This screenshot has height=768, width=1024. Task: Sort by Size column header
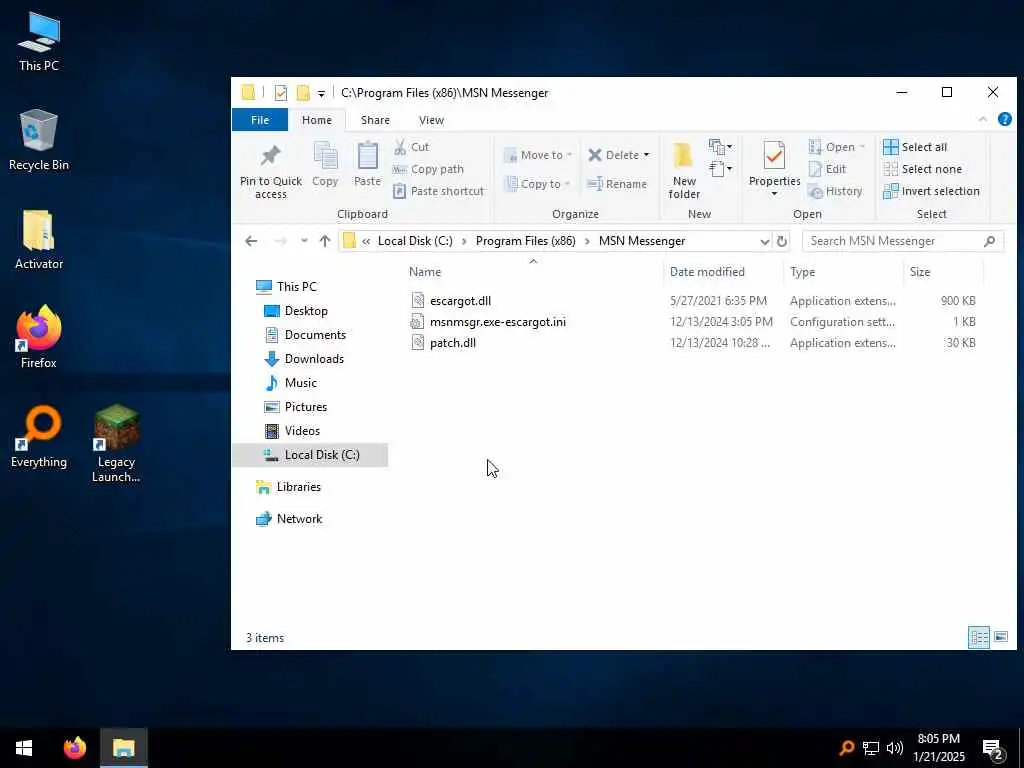(x=943, y=272)
